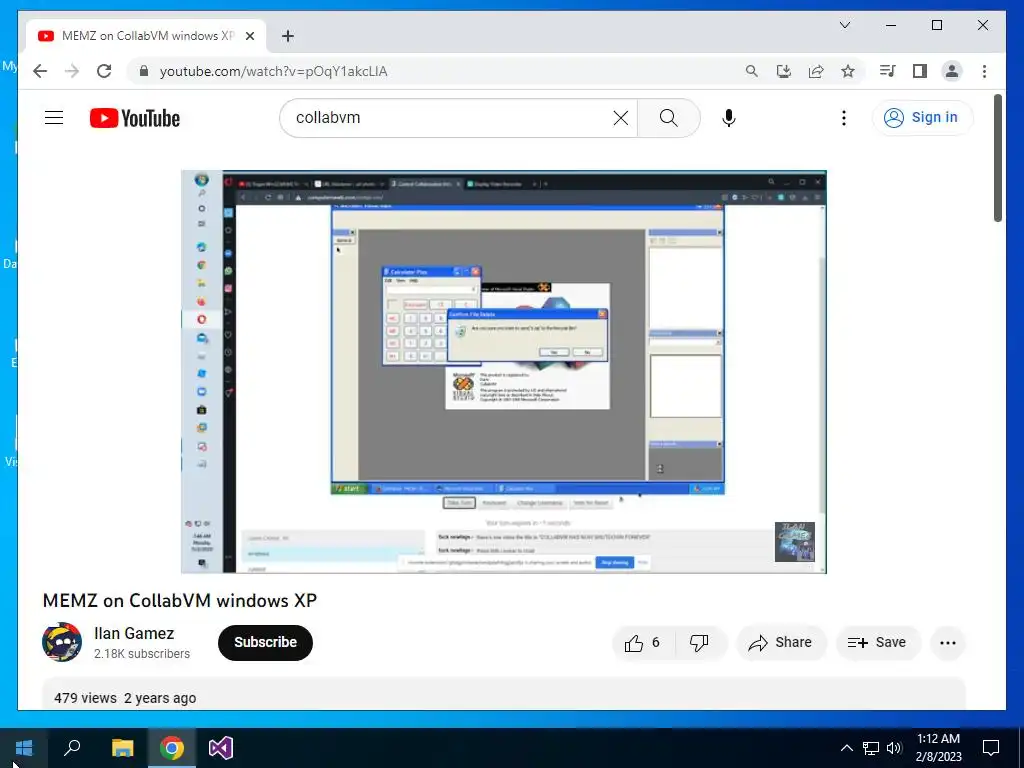Screen dimensions: 1024x768
Task: Share this page icon in address bar
Action: pyautogui.click(x=816, y=71)
